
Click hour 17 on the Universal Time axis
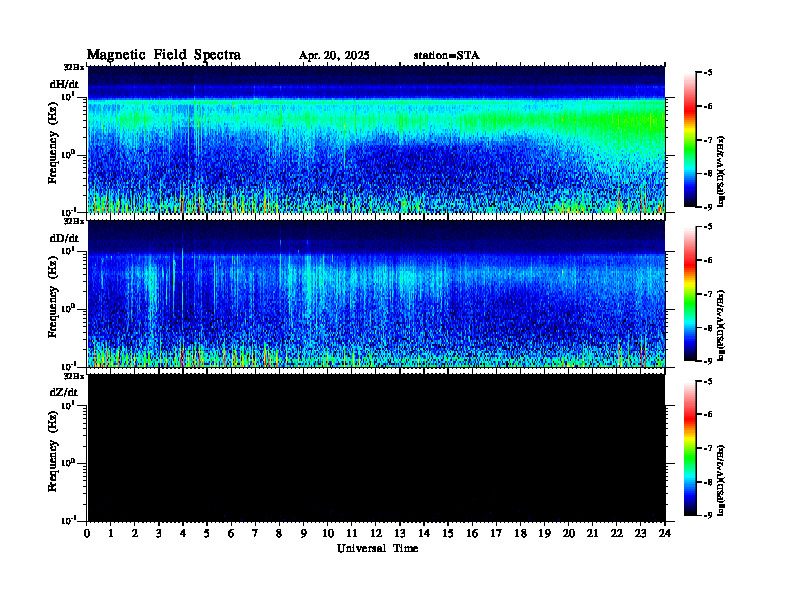pyautogui.click(x=496, y=533)
